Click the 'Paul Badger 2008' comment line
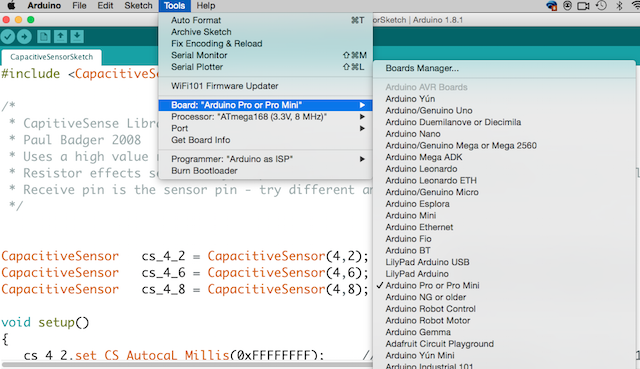This screenshot has height=369, width=640. 75,140
